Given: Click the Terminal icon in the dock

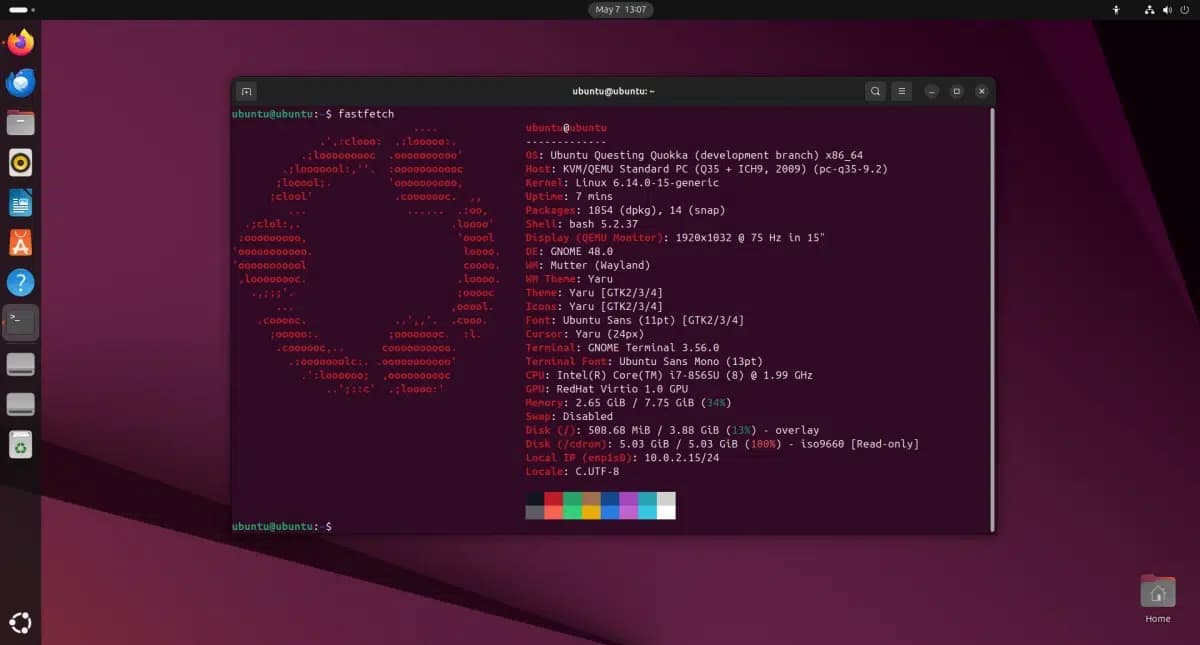Looking at the screenshot, I should pyautogui.click(x=20, y=322).
